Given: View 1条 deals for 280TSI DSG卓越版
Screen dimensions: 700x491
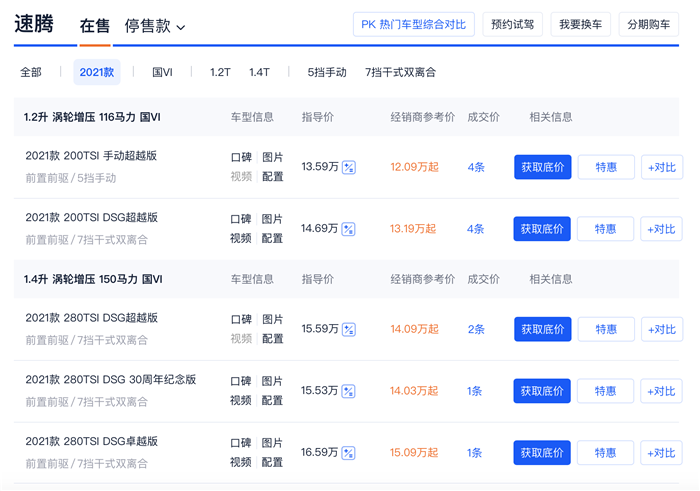Looking at the screenshot, I should click(475, 453).
